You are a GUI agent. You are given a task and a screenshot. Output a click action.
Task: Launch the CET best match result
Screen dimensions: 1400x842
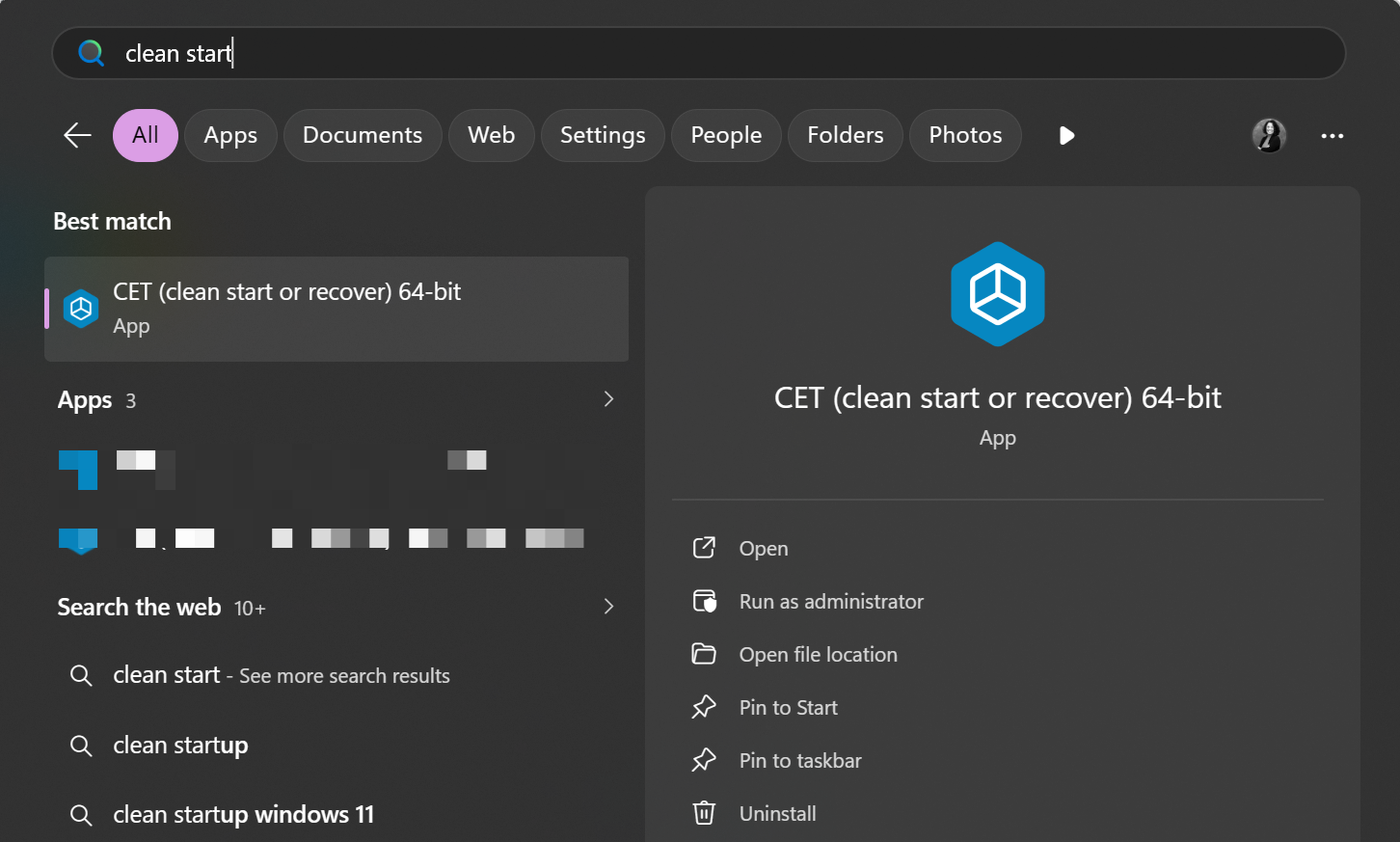(x=337, y=309)
